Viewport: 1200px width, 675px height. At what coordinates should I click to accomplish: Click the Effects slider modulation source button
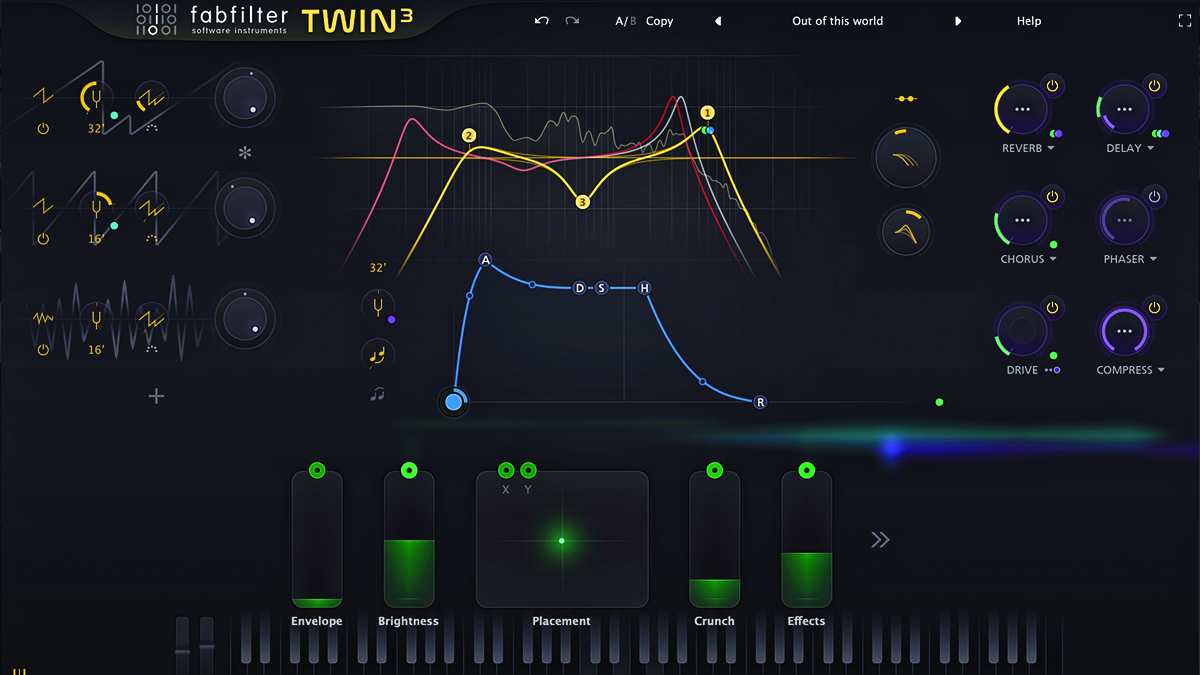(806, 470)
